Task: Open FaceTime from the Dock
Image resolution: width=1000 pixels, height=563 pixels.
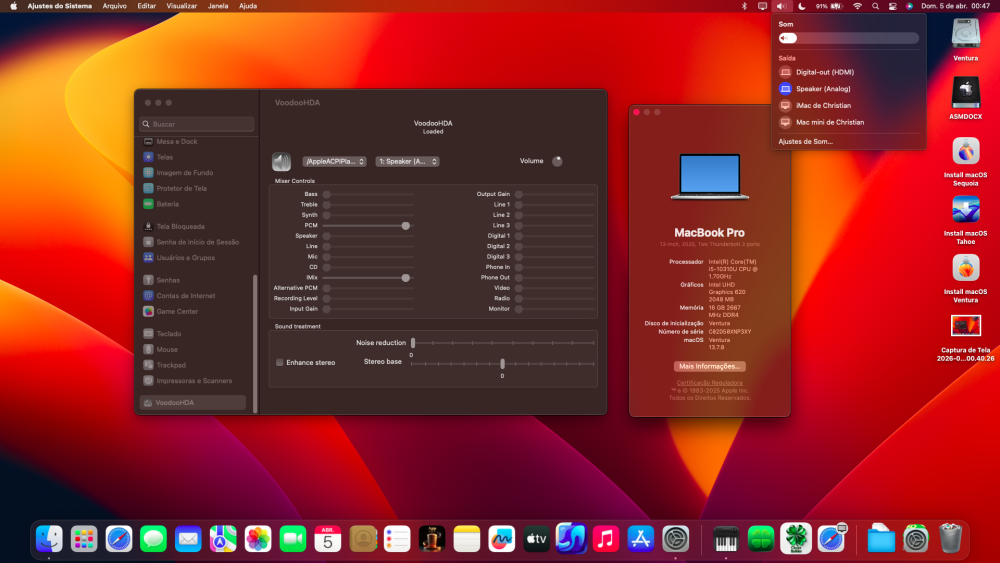Action: click(x=293, y=539)
